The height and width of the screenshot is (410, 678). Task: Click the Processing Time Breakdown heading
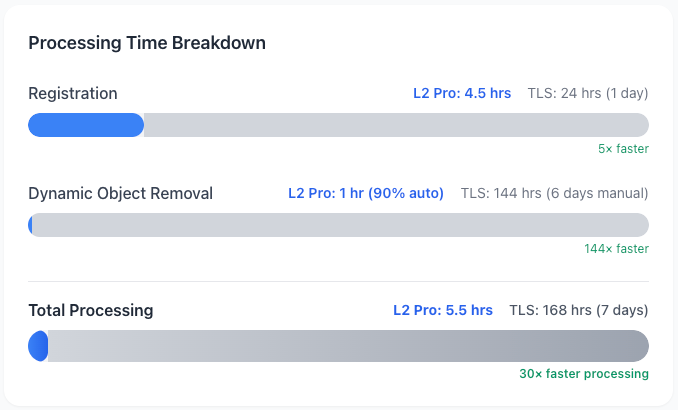pyautogui.click(x=146, y=43)
